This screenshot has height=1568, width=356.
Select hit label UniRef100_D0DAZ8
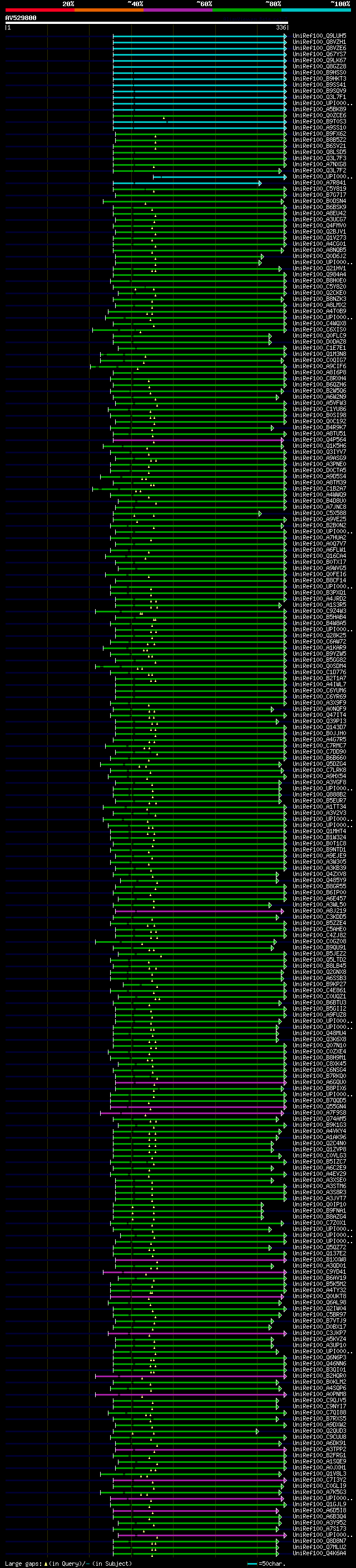(319, 342)
